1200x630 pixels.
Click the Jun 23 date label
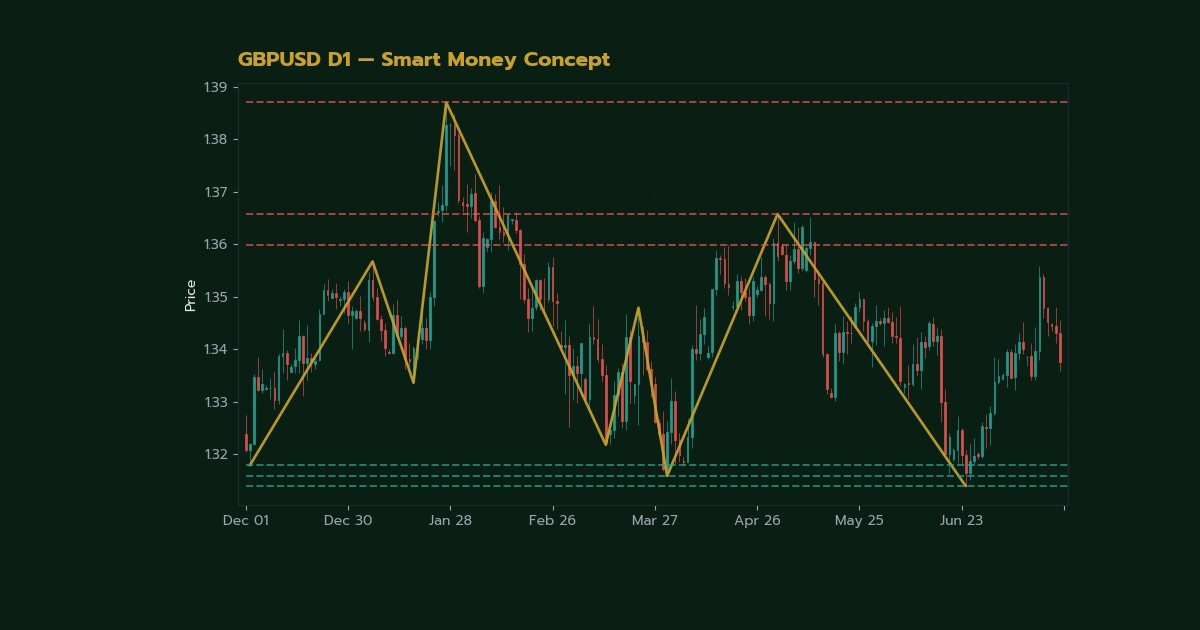[x=962, y=521]
